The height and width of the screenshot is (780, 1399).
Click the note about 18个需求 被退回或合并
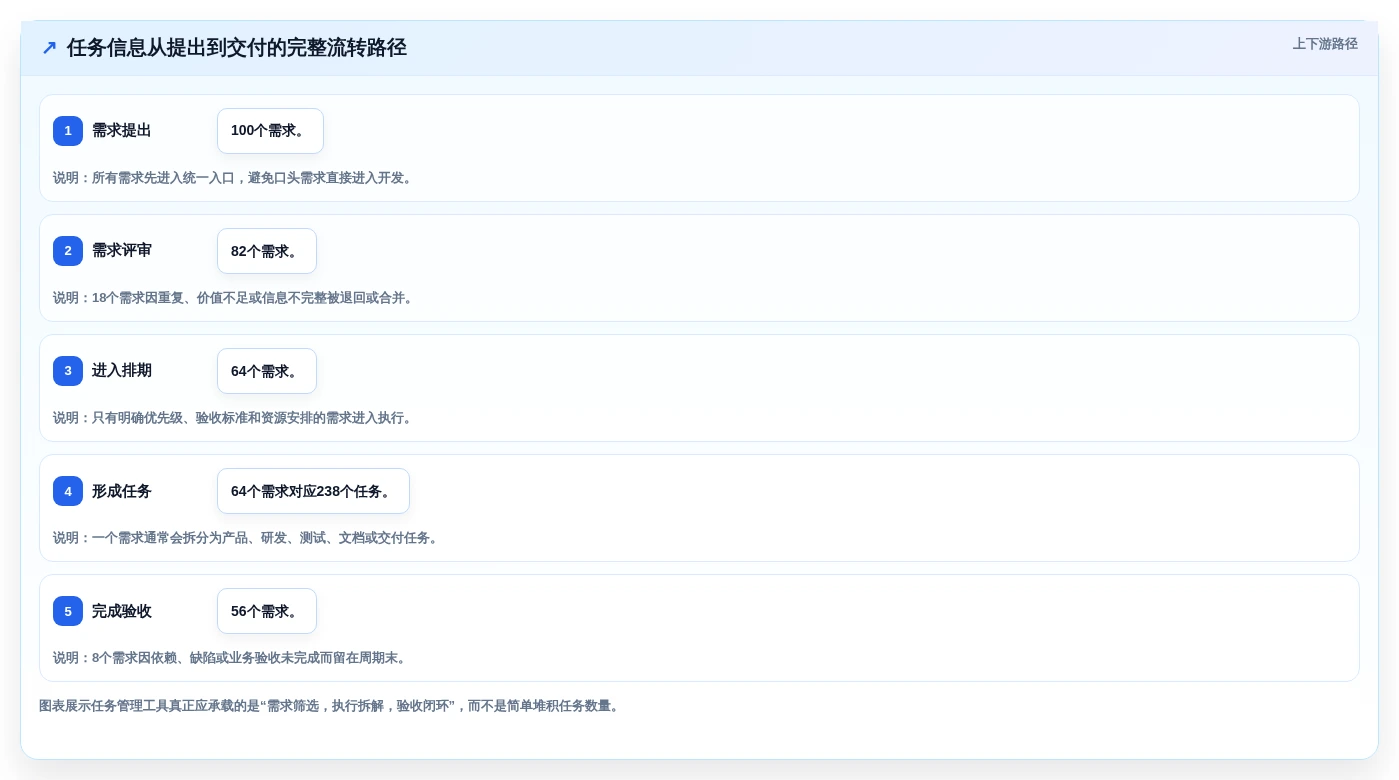pos(235,298)
